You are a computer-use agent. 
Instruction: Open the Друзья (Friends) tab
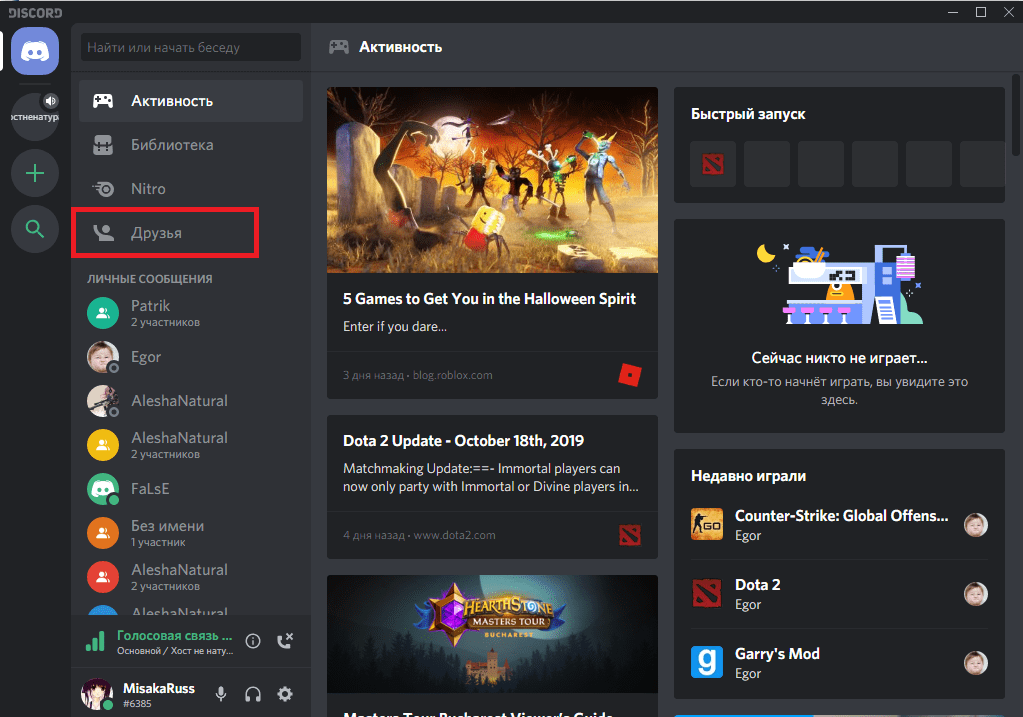166,233
